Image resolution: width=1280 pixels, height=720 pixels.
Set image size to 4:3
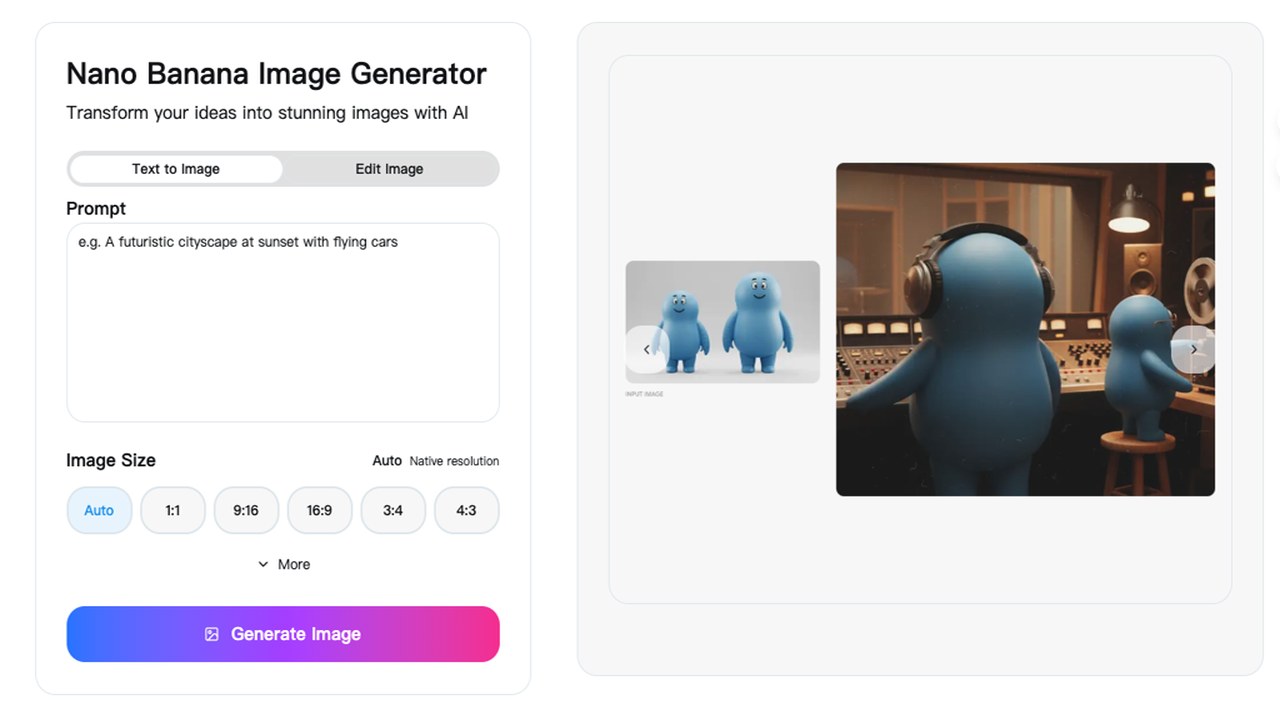[466, 510]
